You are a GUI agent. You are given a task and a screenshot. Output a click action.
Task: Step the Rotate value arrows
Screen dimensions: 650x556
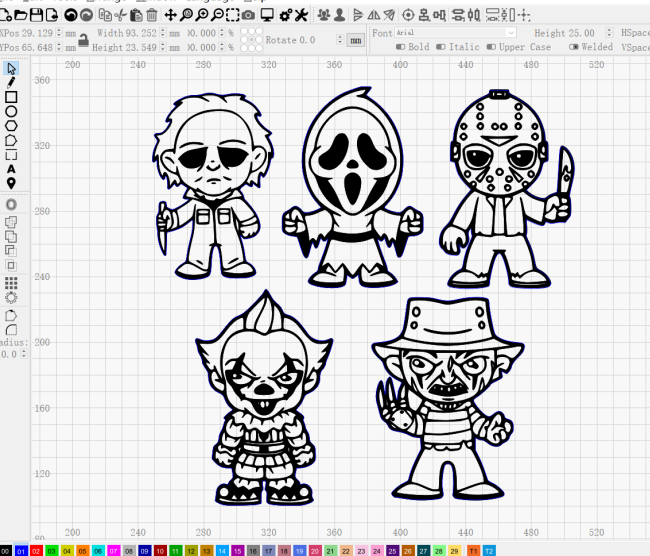pos(340,40)
